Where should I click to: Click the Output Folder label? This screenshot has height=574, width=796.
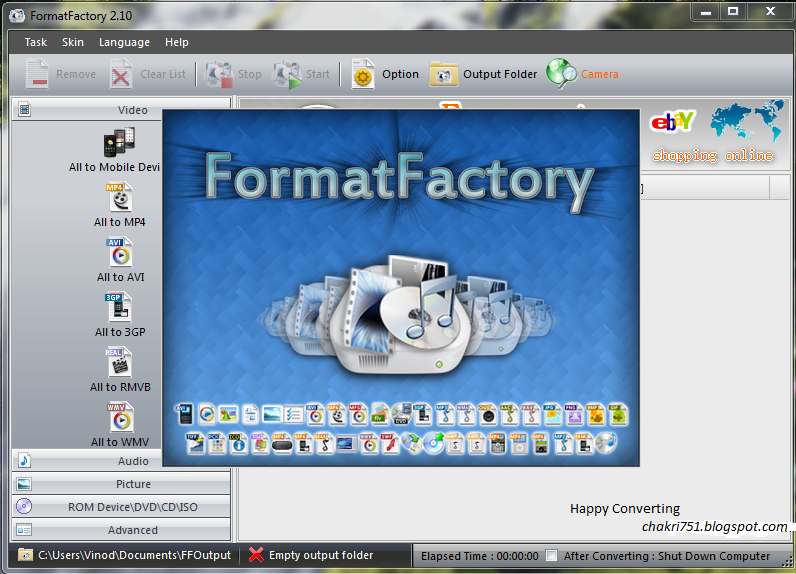tap(500, 74)
